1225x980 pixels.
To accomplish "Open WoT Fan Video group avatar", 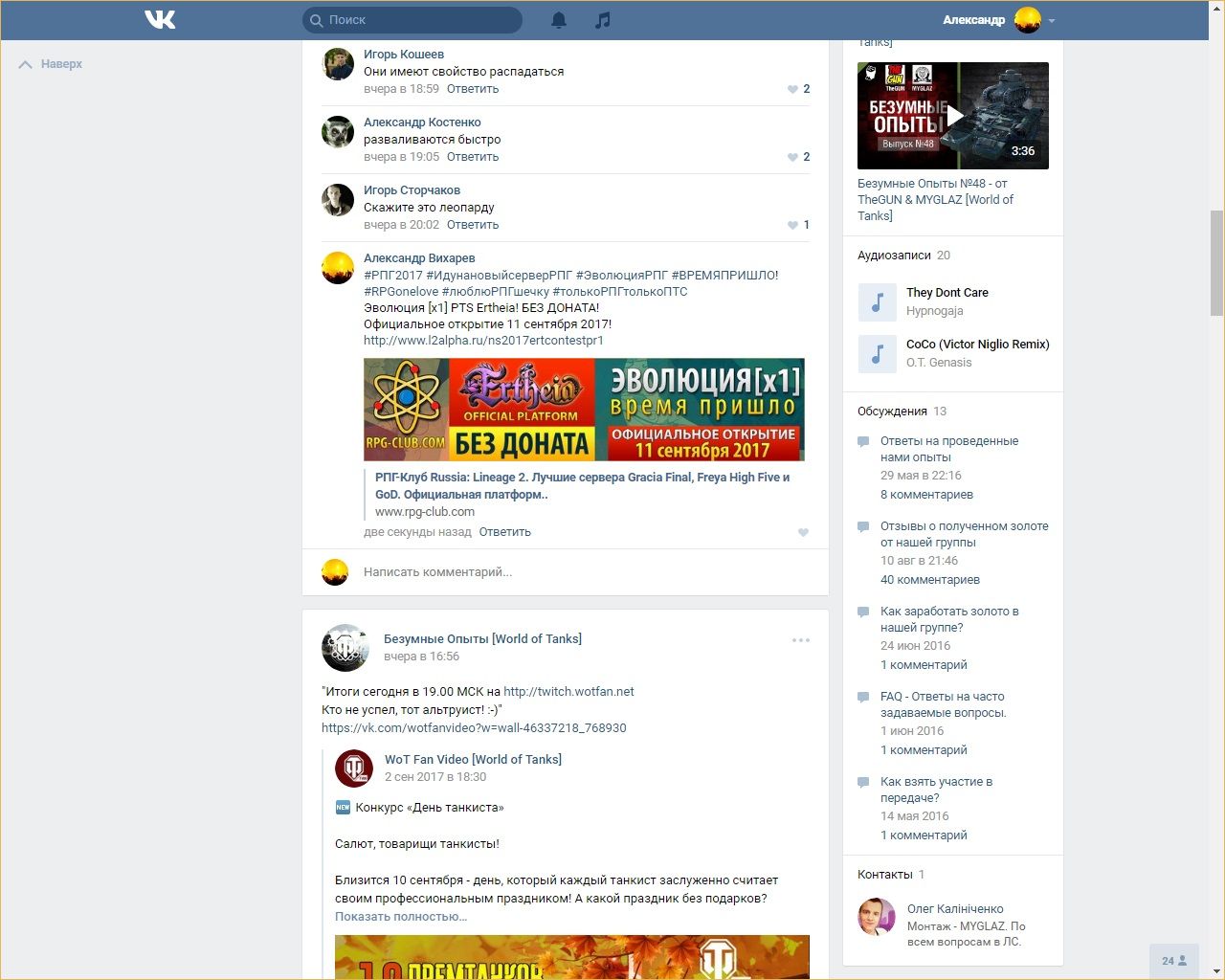I will (354, 768).
